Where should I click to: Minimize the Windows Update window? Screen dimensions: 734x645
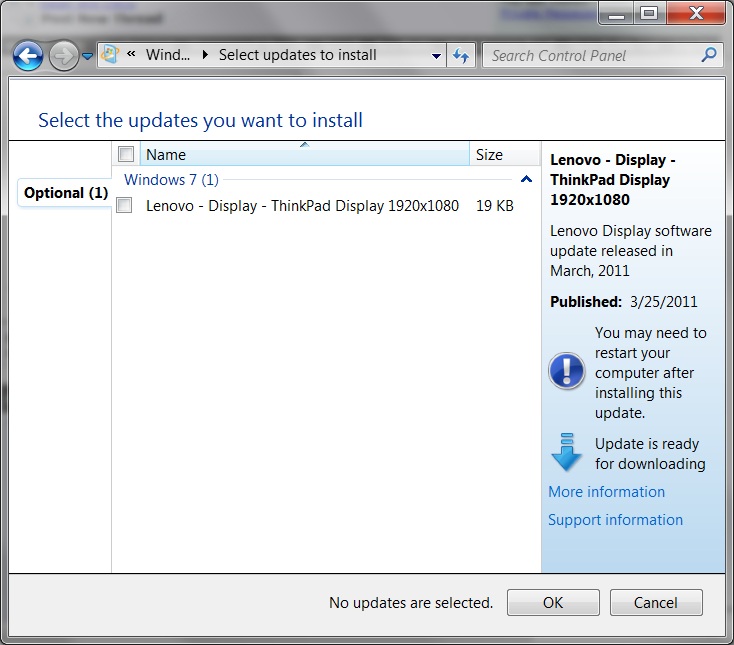click(x=616, y=14)
